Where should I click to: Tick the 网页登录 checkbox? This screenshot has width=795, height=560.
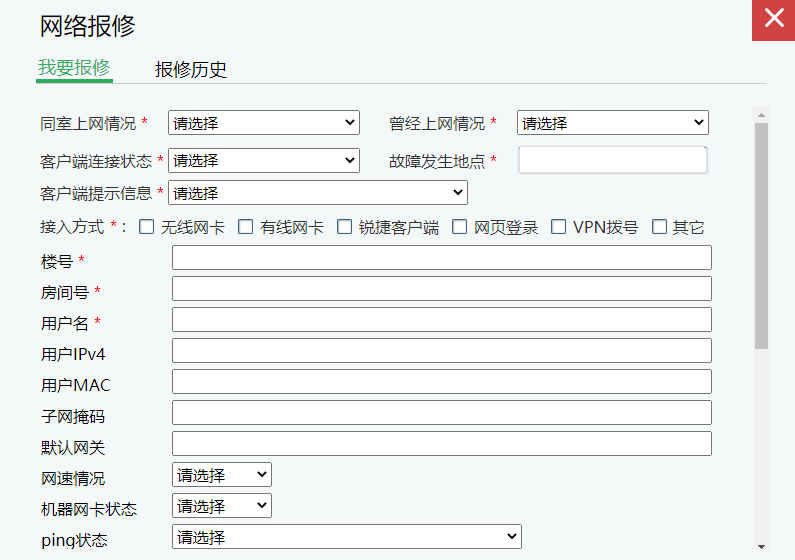pyautogui.click(x=459, y=227)
